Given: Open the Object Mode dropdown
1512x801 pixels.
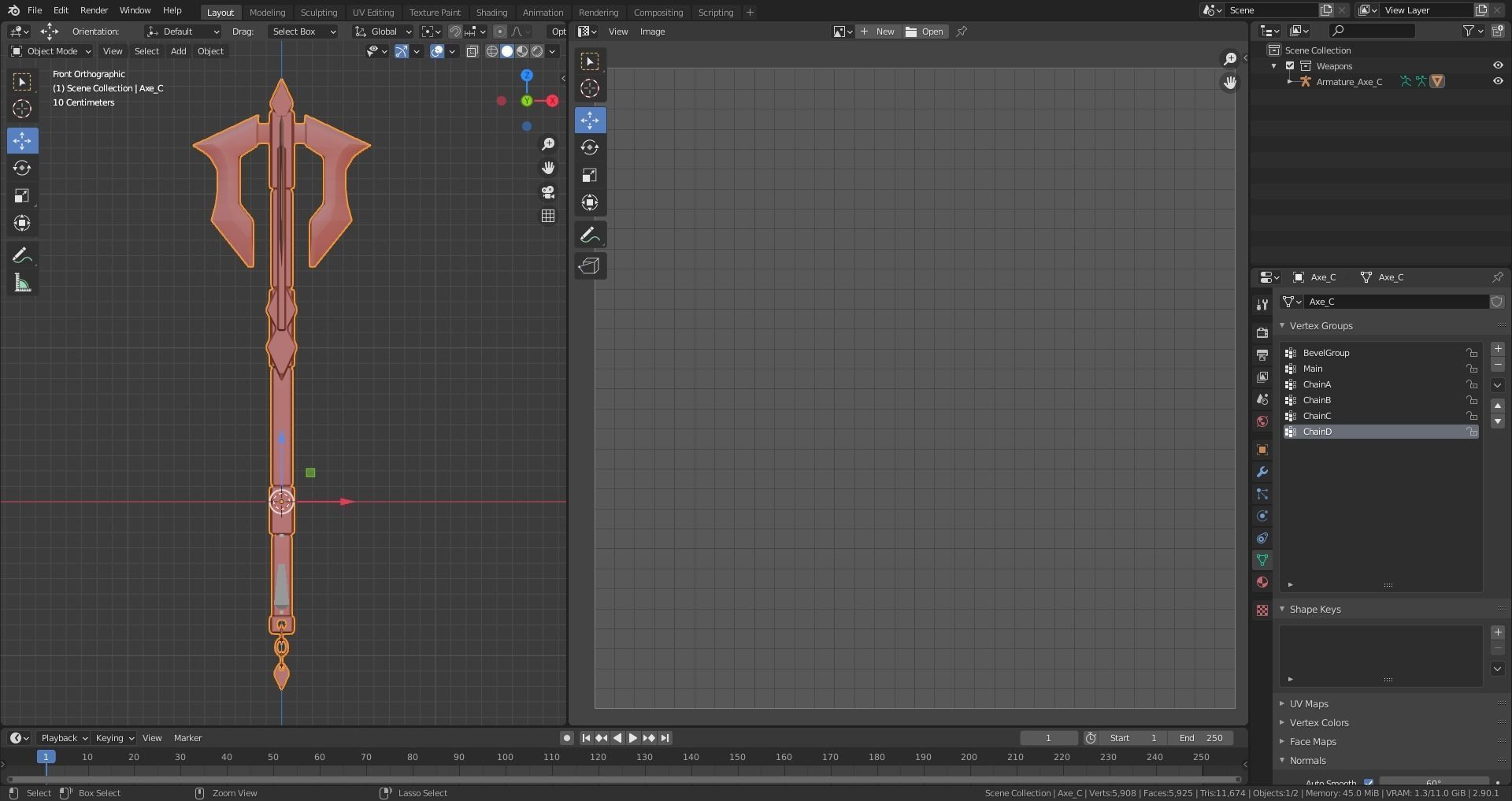Looking at the screenshot, I should pyautogui.click(x=51, y=51).
